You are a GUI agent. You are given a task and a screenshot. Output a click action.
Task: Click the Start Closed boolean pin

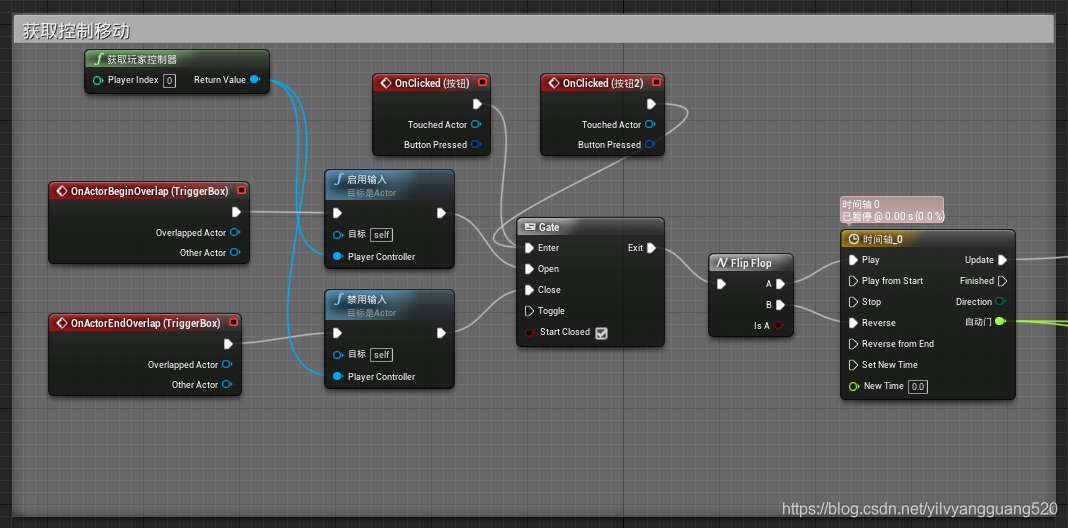tap(529, 332)
